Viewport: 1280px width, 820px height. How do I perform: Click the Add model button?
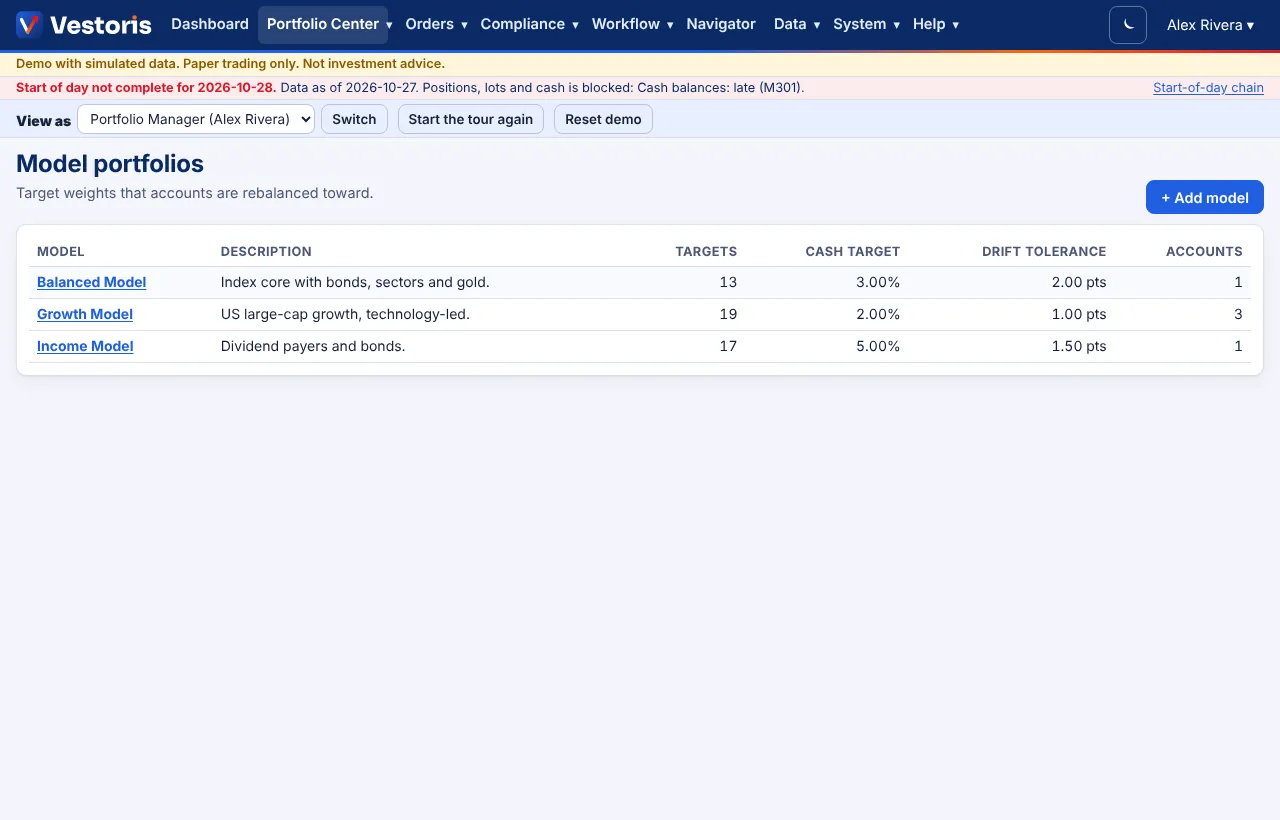(1205, 197)
